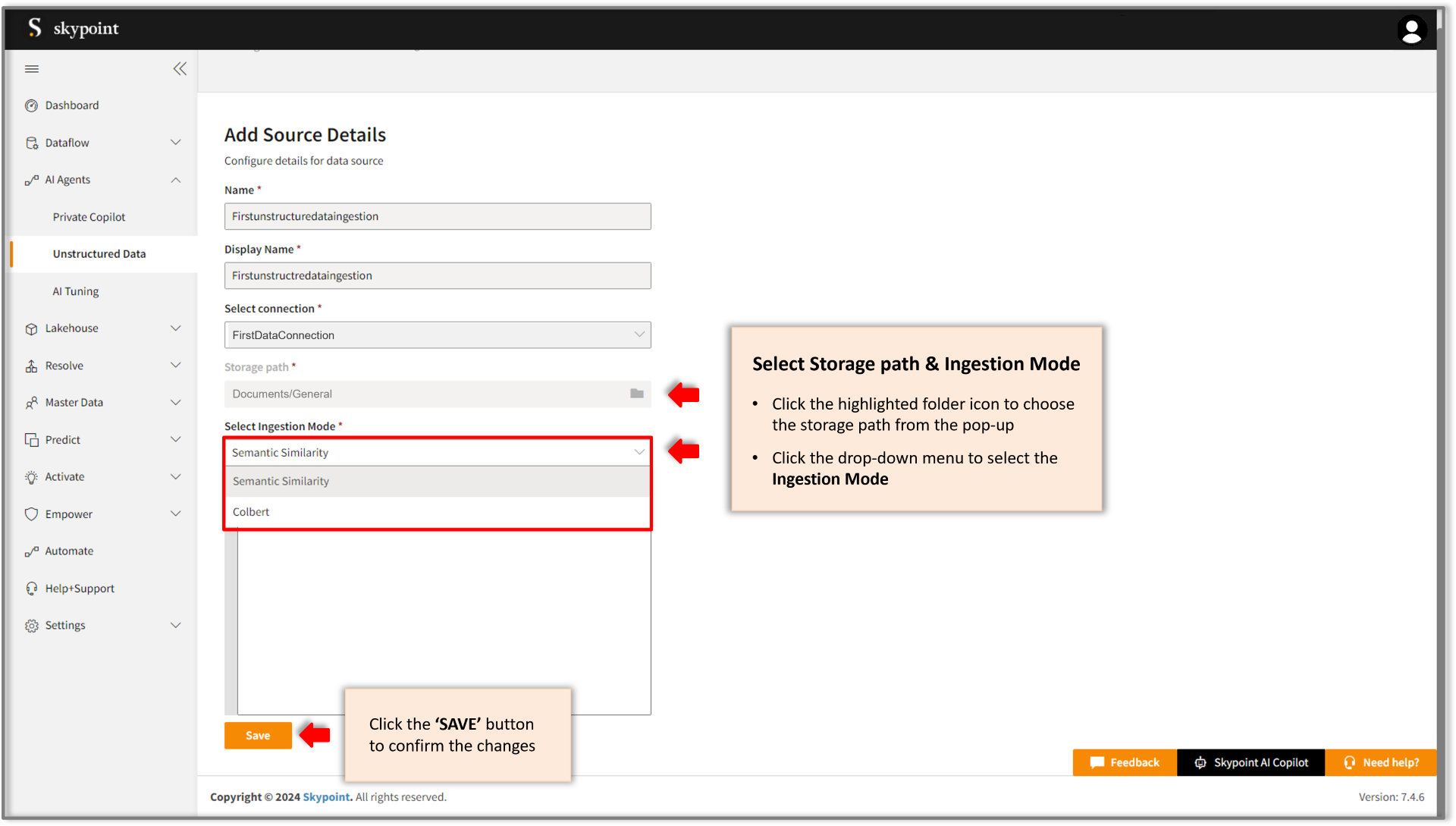1456x826 pixels.
Task: Click the Save button to confirm
Action: coord(257,735)
